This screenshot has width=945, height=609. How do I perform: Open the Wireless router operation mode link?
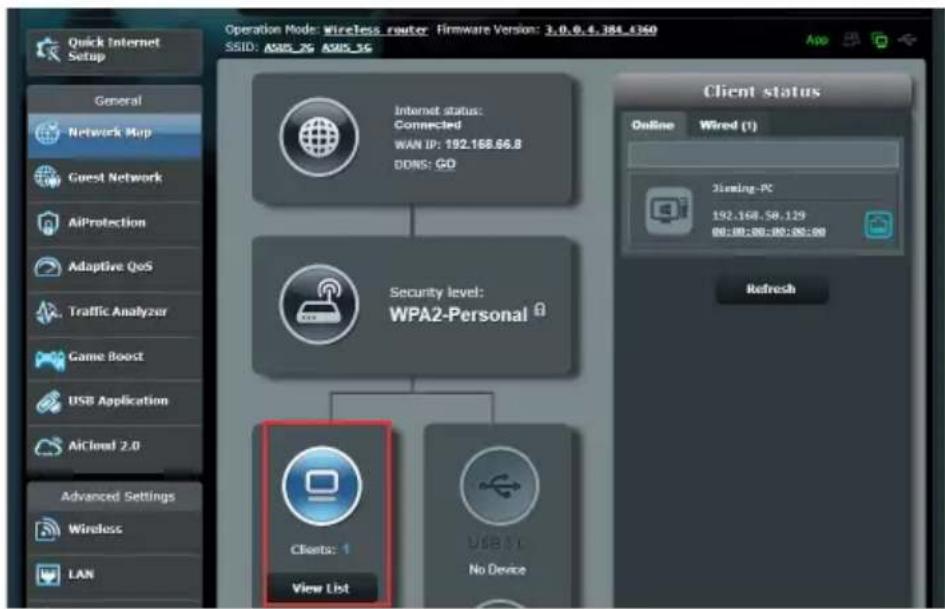375,30
